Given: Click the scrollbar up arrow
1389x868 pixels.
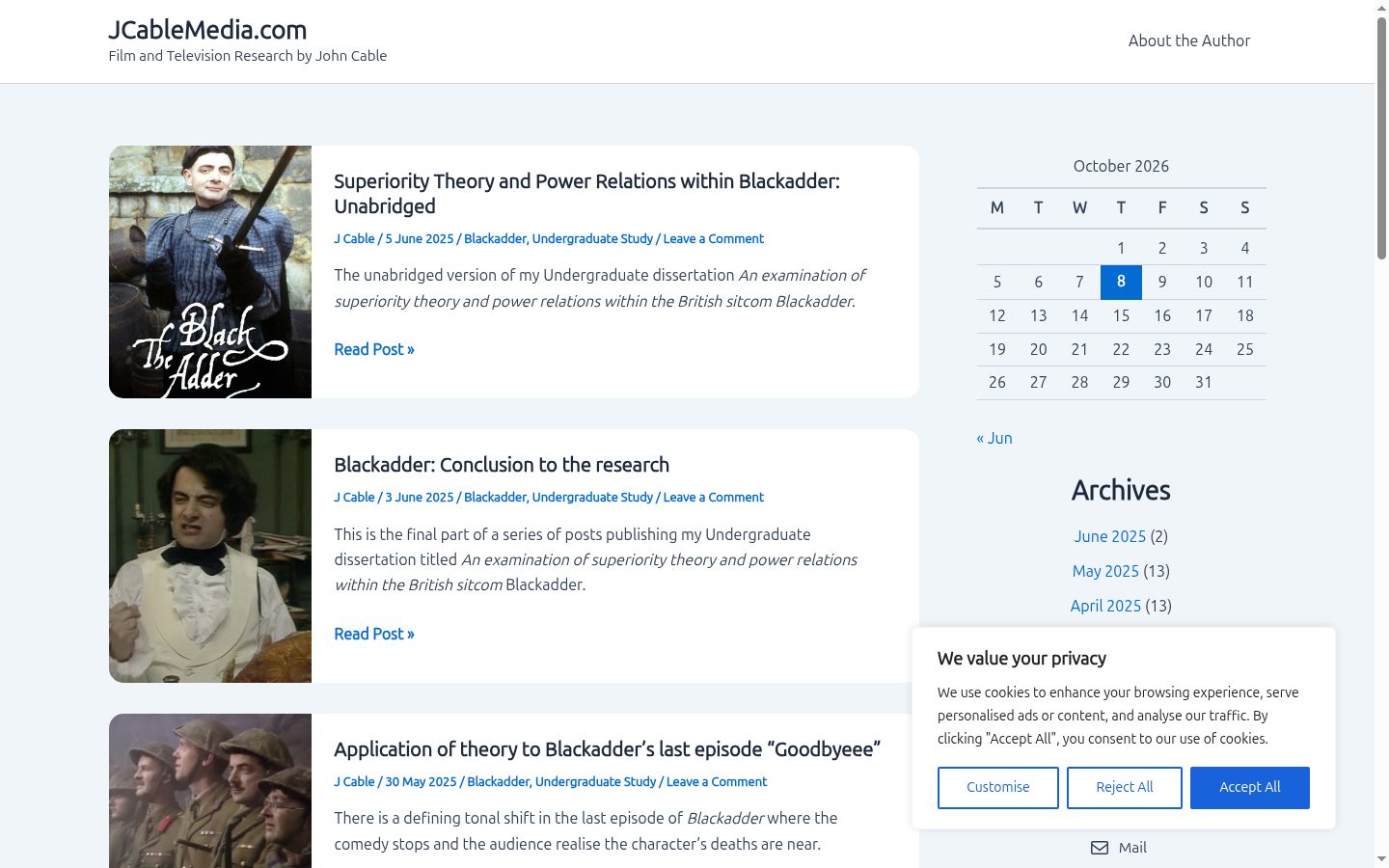Looking at the screenshot, I should point(1381,8).
